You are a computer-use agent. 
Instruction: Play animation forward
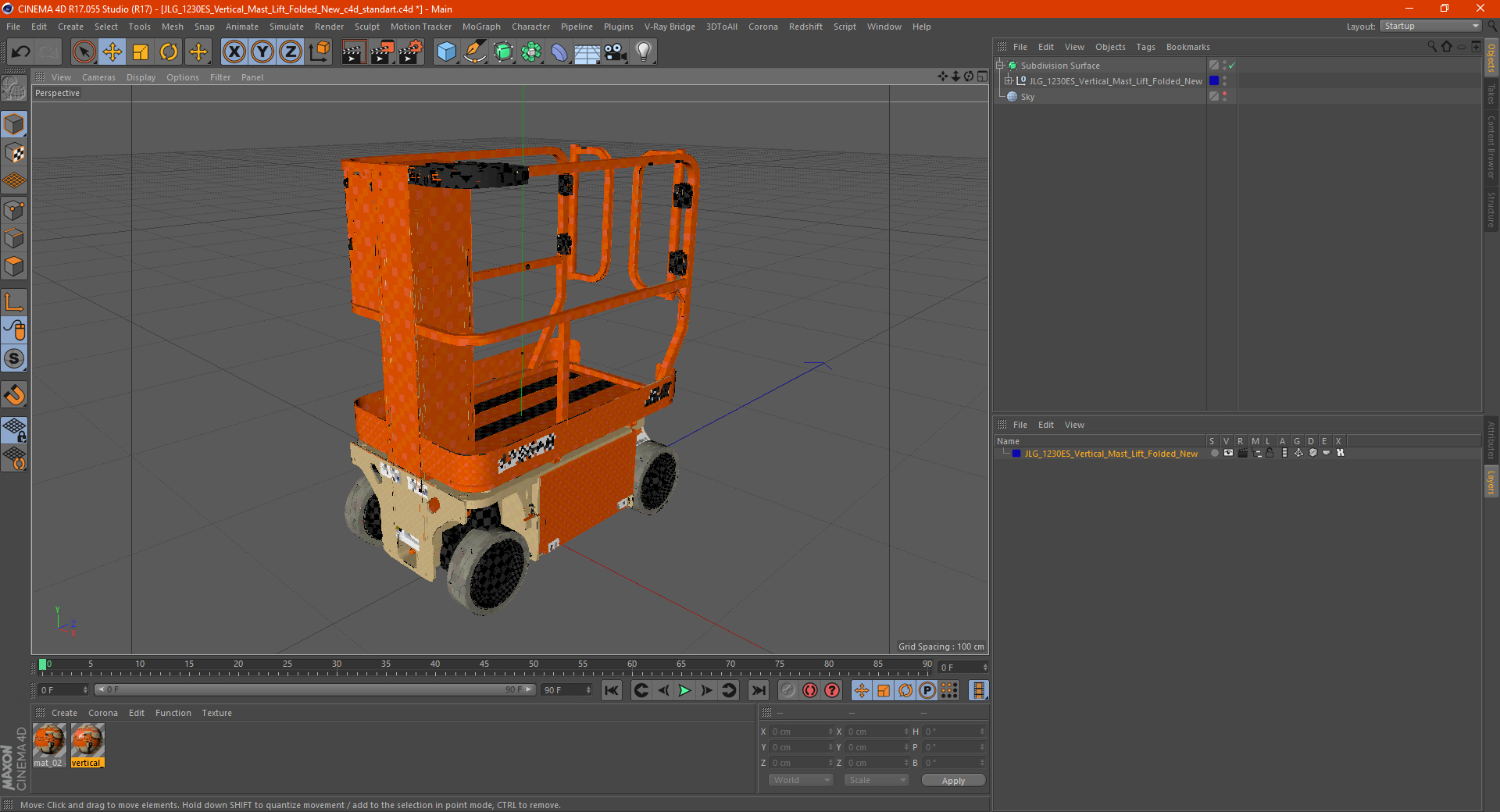tap(684, 690)
